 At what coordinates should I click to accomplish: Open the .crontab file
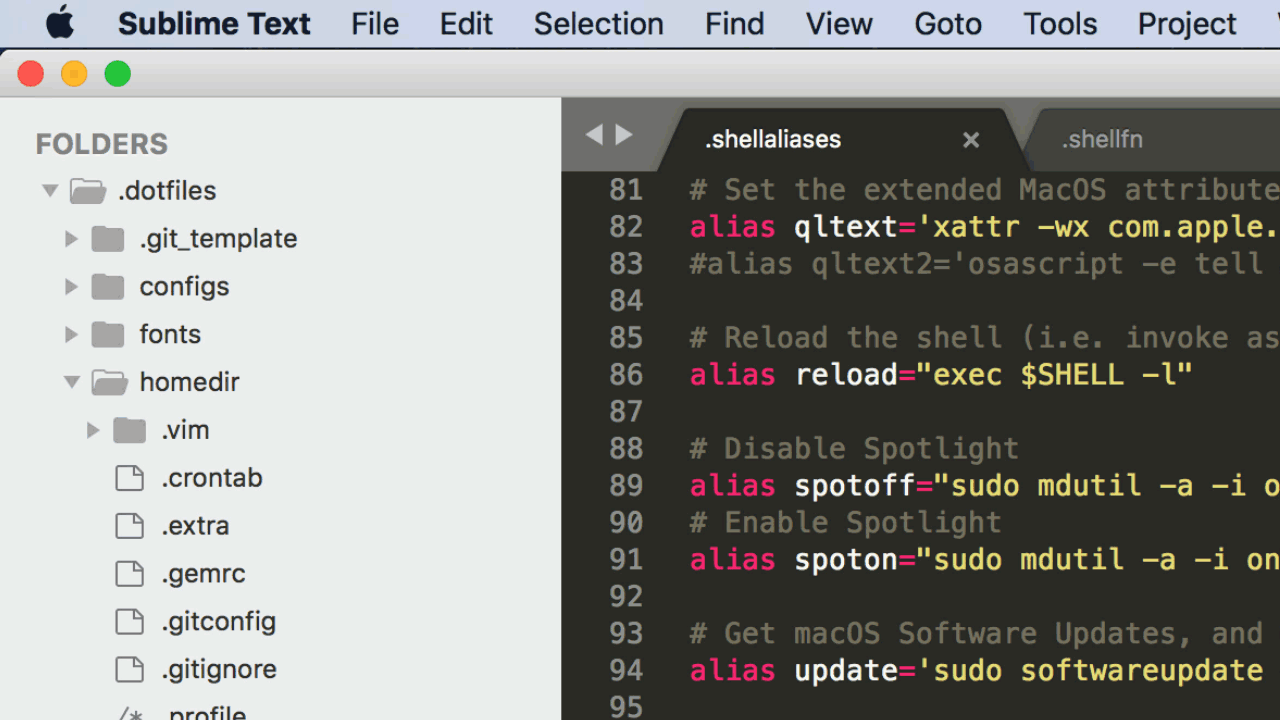click(x=212, y=478)
